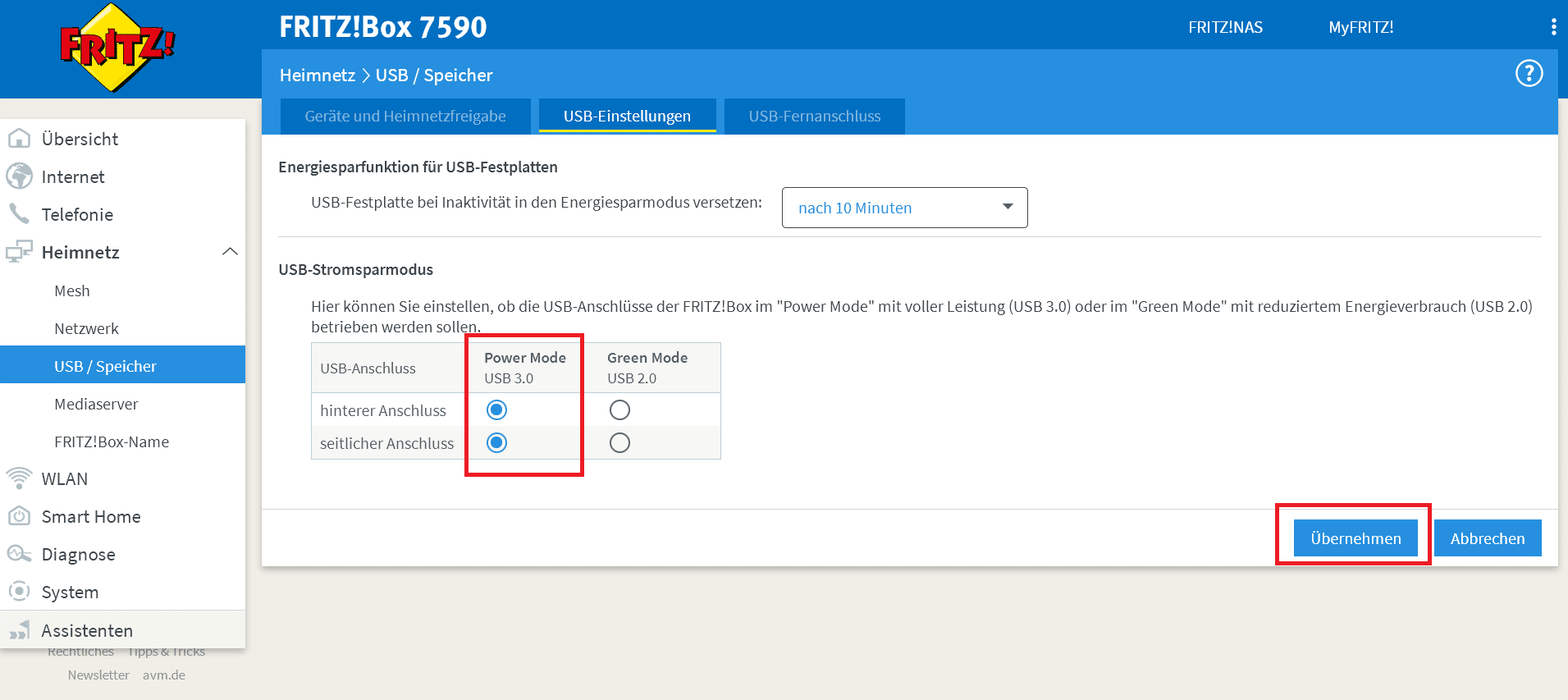Switch to USB-Fernanschluss tab
1568x700 pixels.
pos(815,116)
